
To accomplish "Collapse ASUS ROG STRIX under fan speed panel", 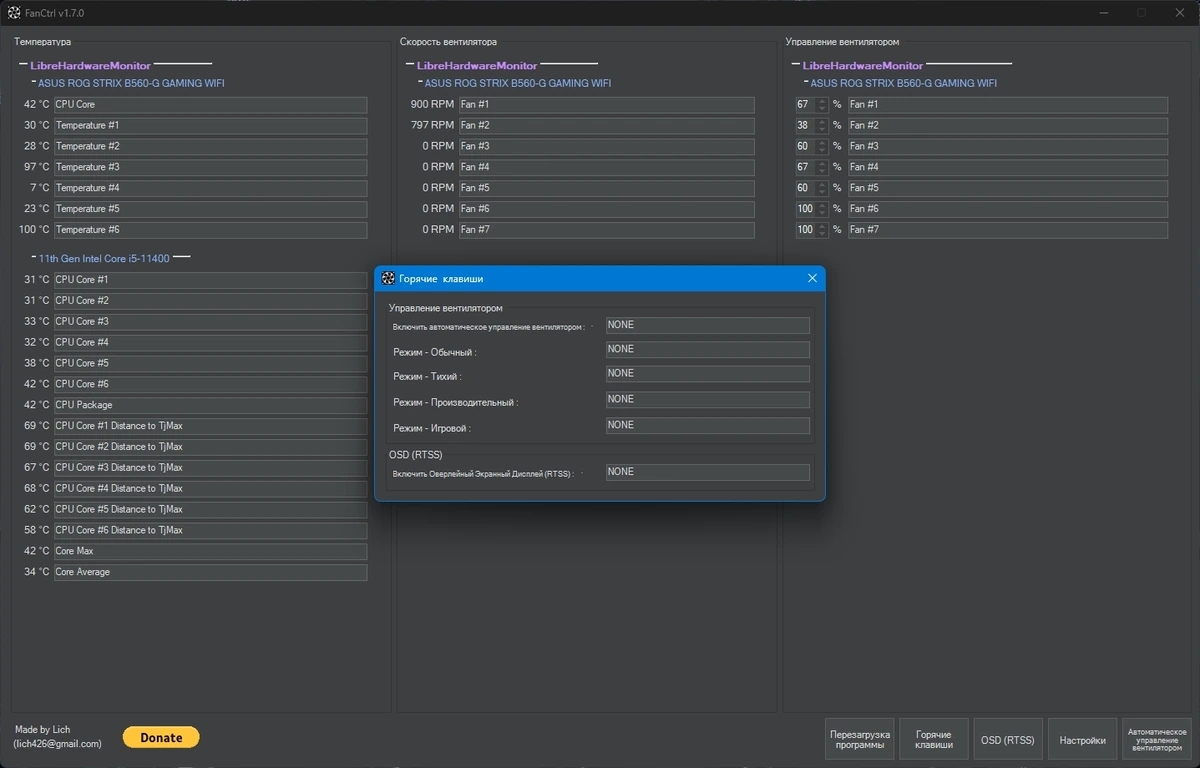I will pos(420,82).
